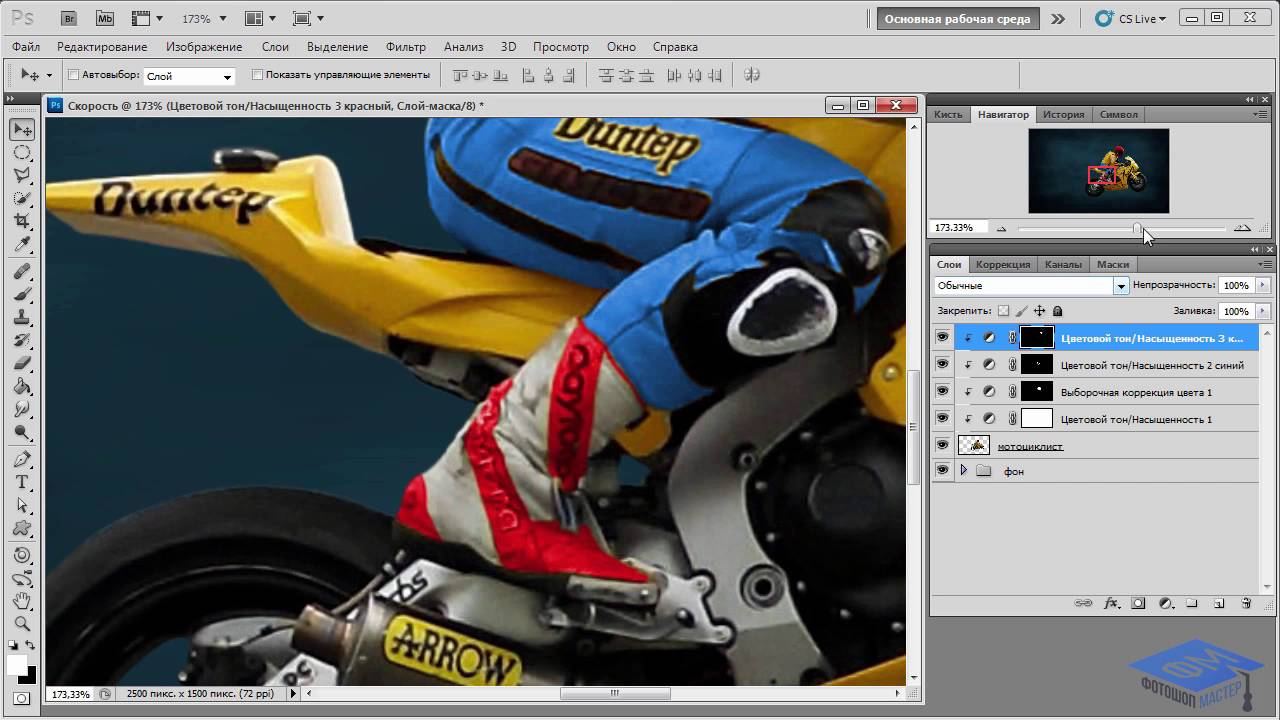Screen dimensions: 1280x720
Task: Hide the мотоциклист layer
Action: coord(942,445)
